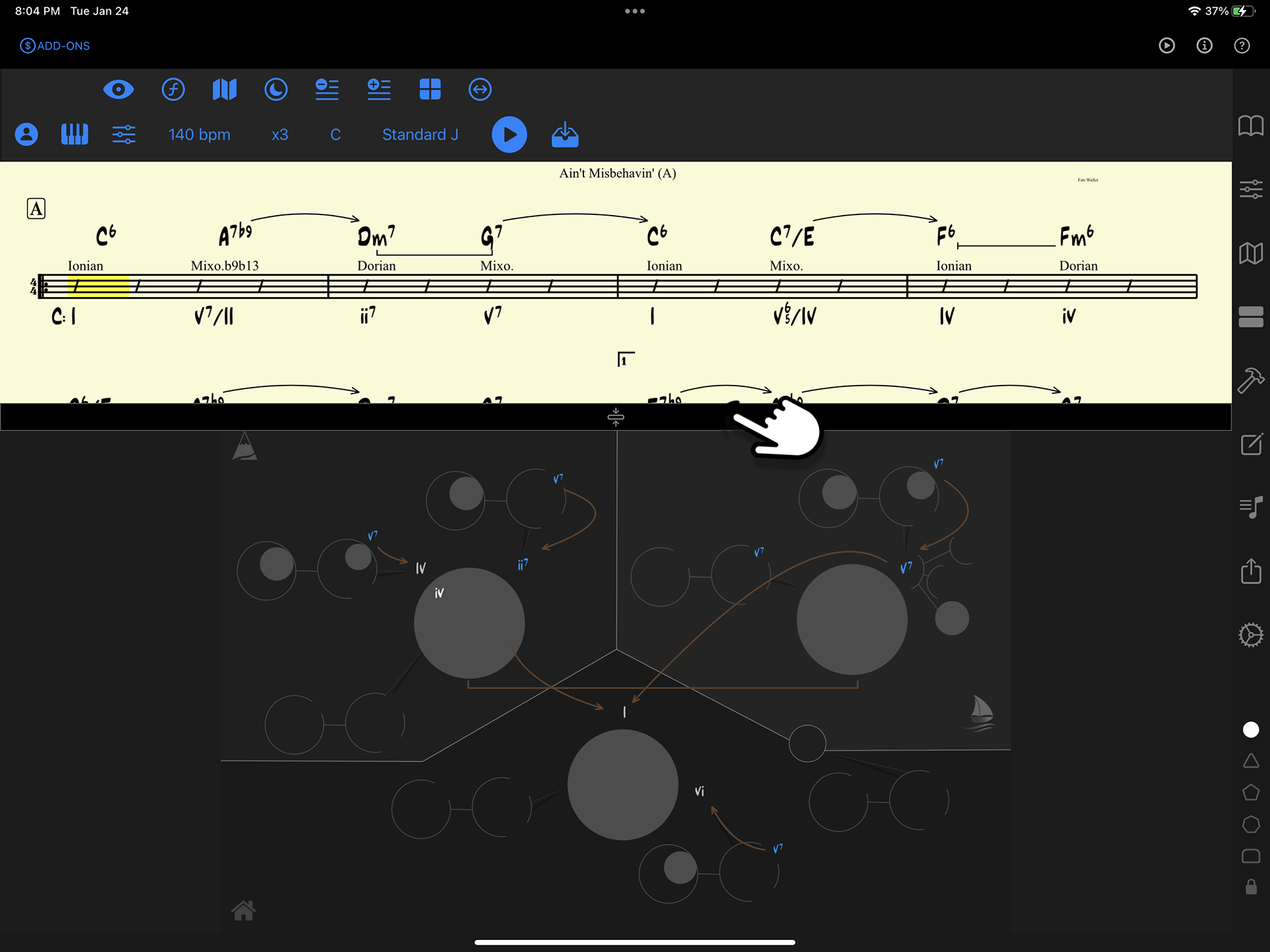The image size is (1270, 952).
Task: Toggle the white circle shape in the sidebar
Action: (1251, 729)
